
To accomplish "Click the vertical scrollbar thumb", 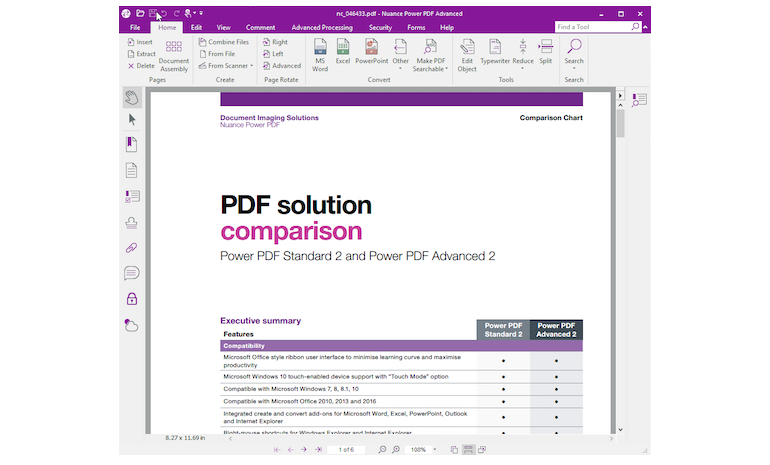I will (620, 123).
